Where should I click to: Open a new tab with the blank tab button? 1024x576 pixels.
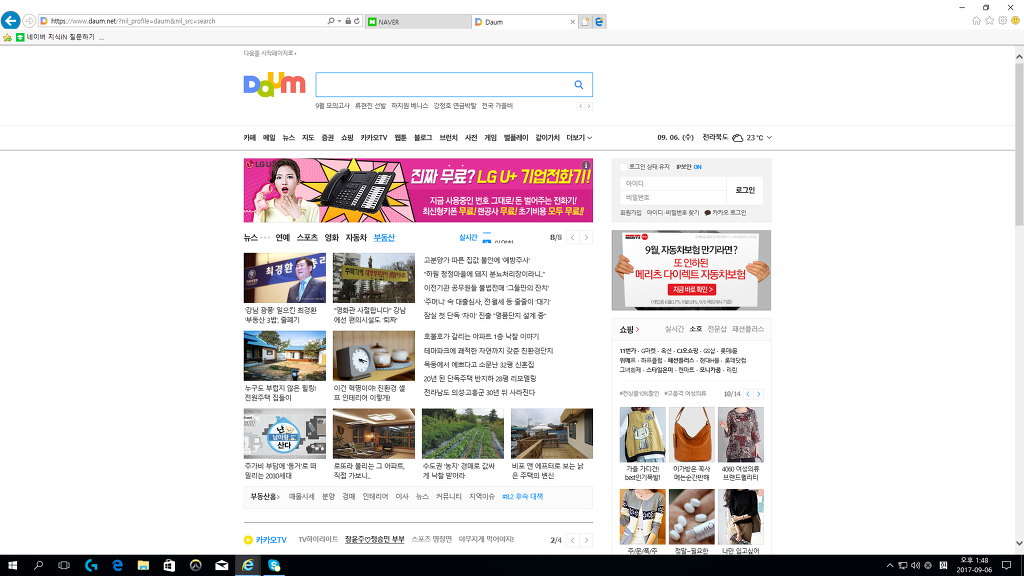(x=585, y=22)
